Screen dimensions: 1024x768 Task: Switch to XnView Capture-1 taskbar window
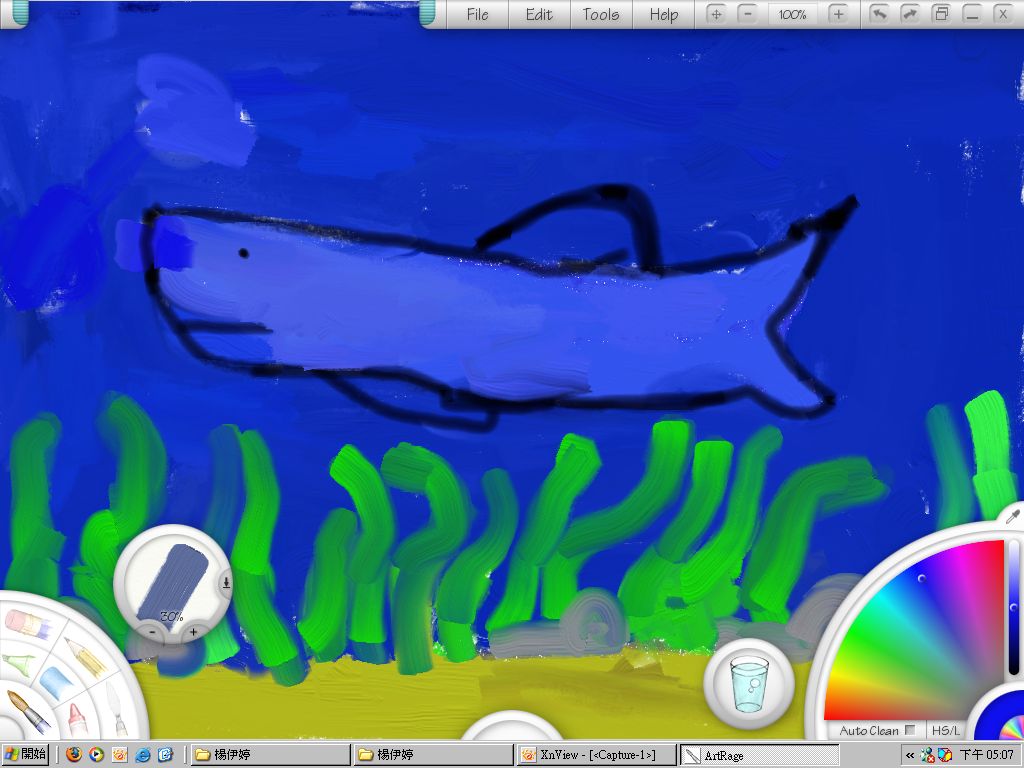[x=595, y=755]
